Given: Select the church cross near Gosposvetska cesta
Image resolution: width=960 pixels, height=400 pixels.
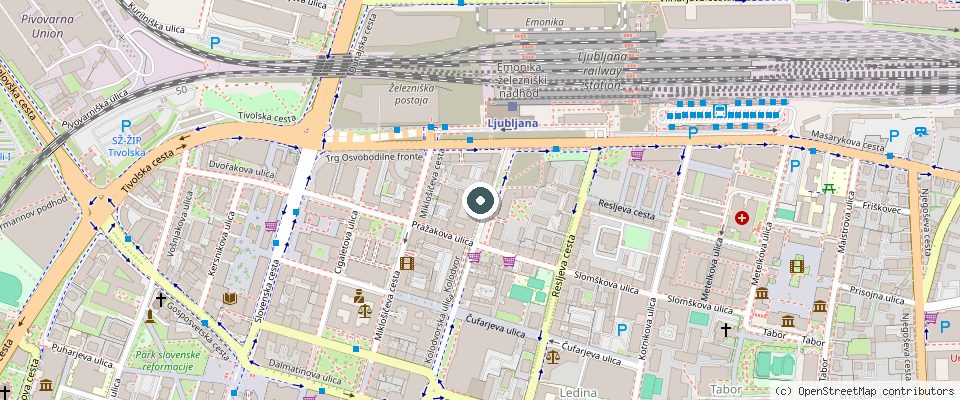Looking at the screenshot, I should point(160,300).
